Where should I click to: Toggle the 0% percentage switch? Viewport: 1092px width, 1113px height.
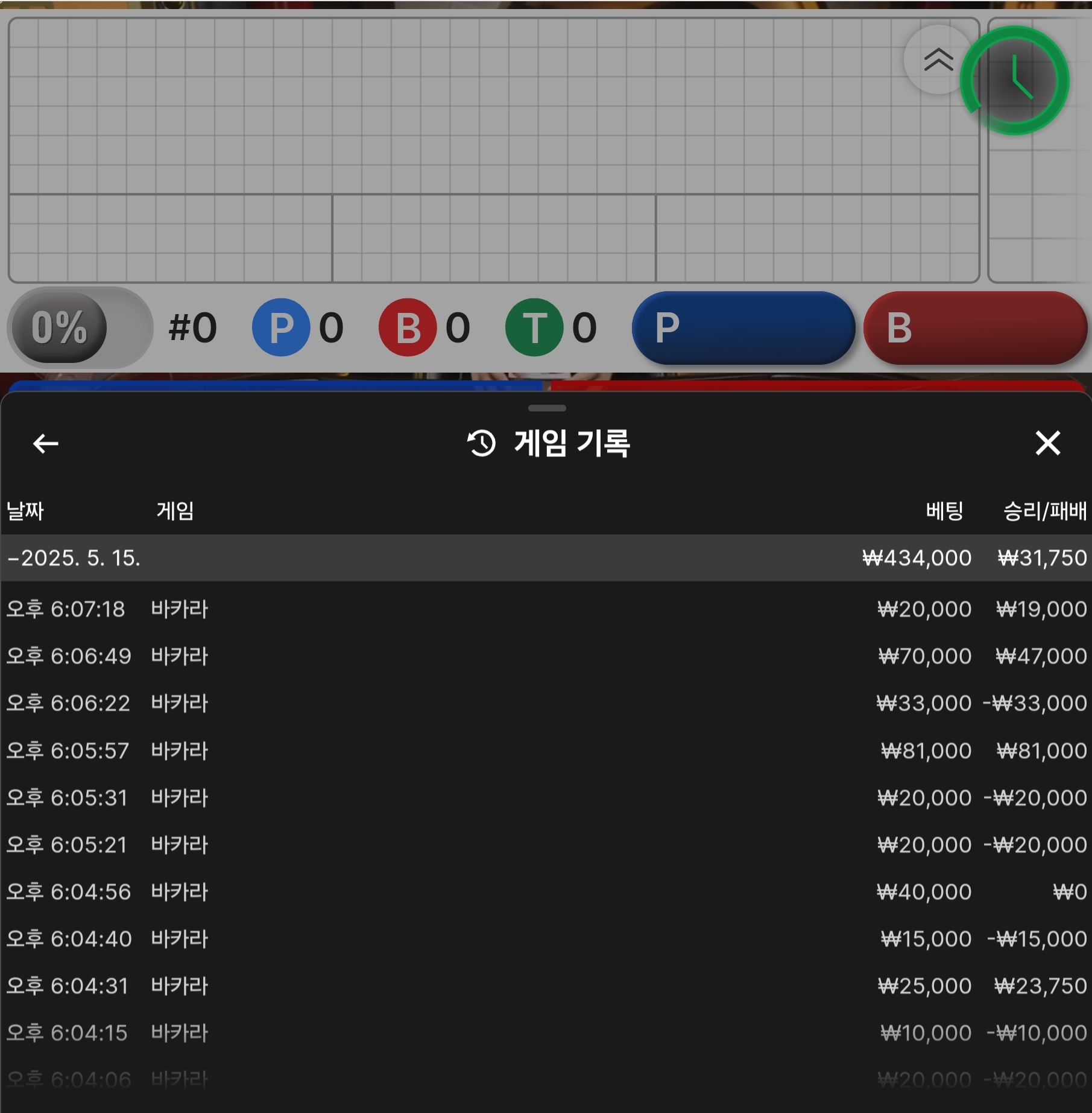[80, 327]
